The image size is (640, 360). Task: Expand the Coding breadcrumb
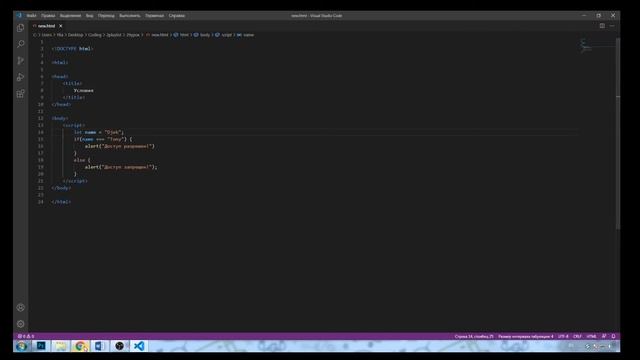(x=95, y=35)
